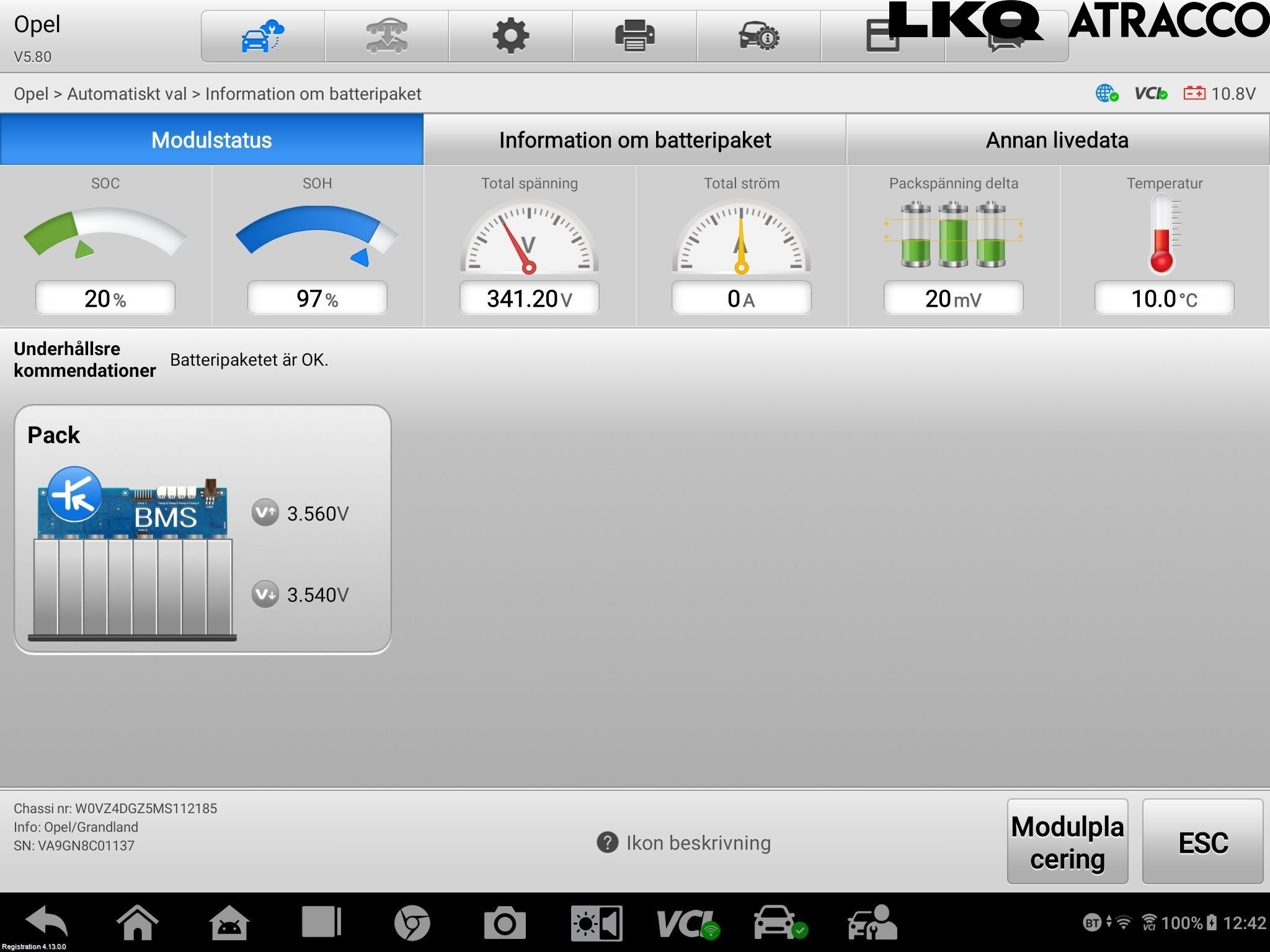
Task: Click the Packspänning delta battery icons
Action: tap(953, 234)
